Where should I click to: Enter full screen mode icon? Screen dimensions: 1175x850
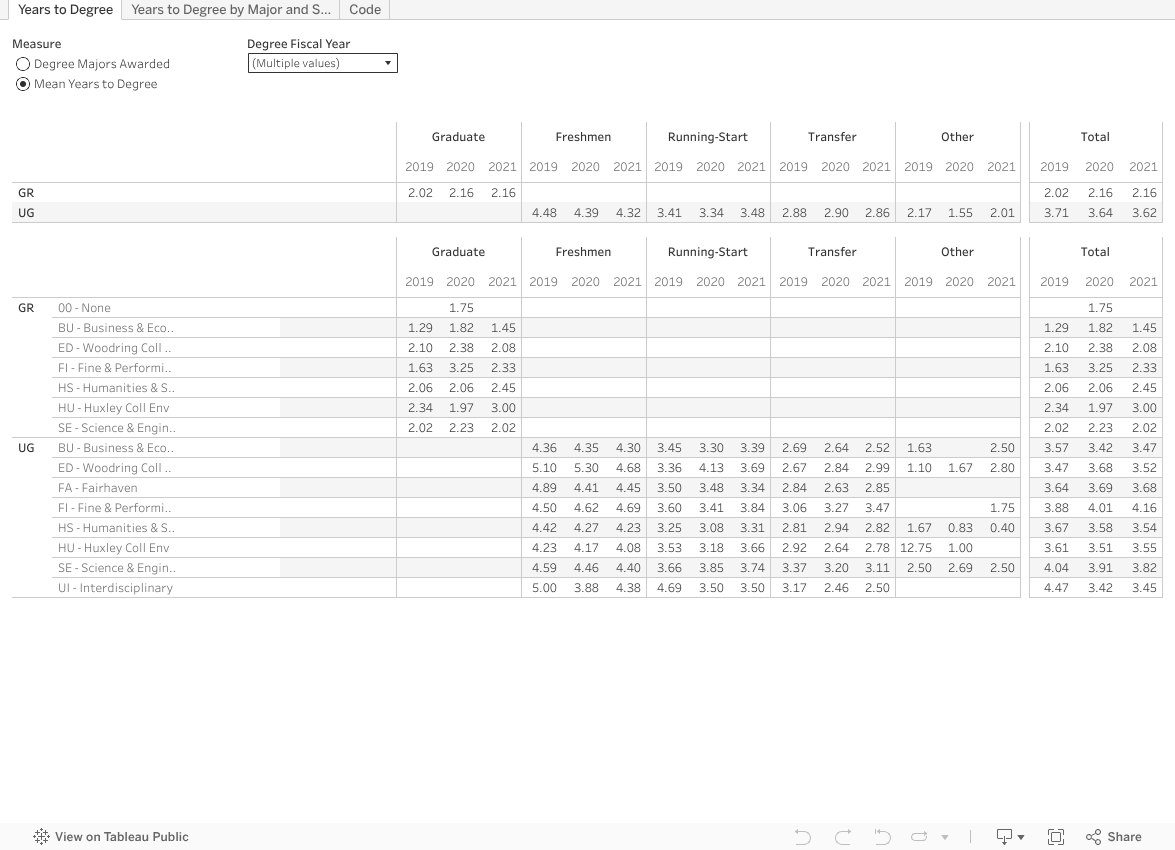(1055, 837)
